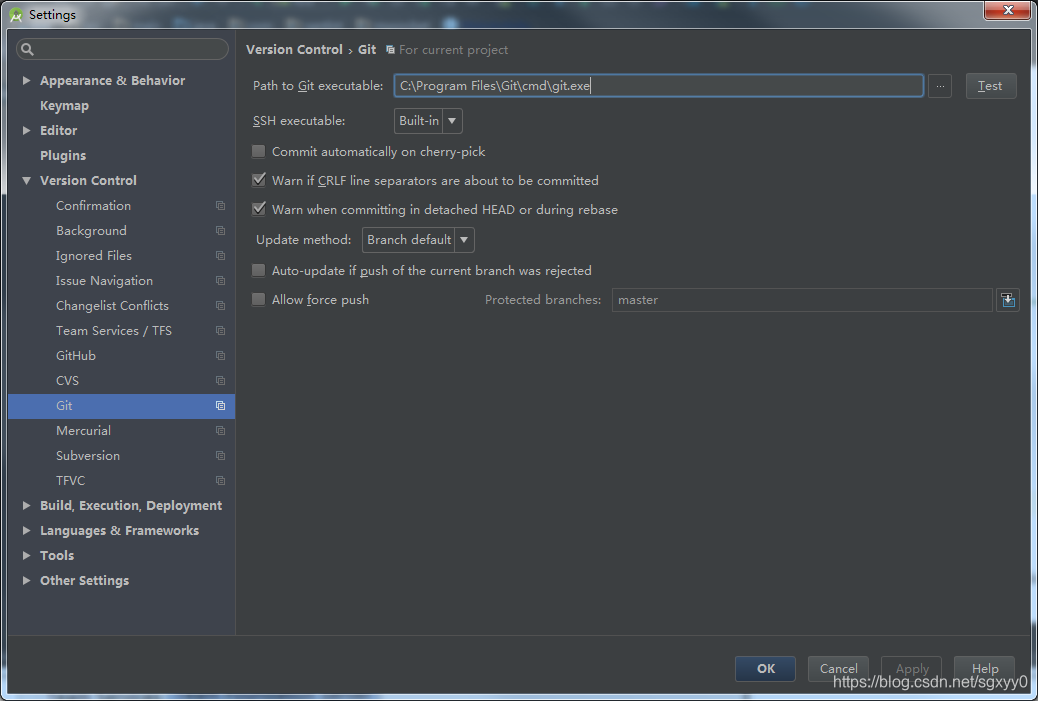The height and width of the screenshot is (701, 1038).
Task: Click the Protected branches master field
Action: 802,300
